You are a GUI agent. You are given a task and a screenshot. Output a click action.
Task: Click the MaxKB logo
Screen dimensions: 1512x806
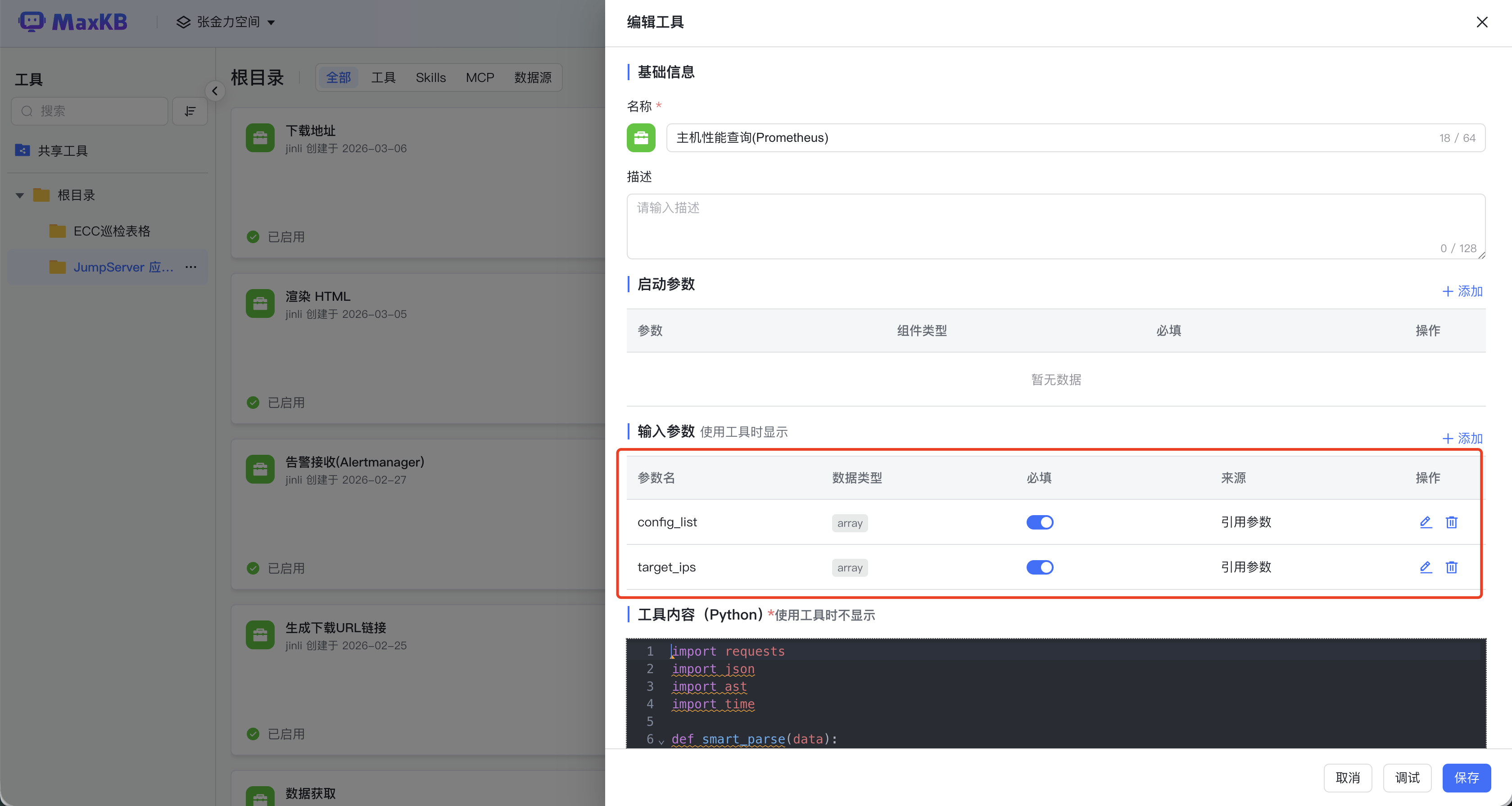click(x=73, y=23)
